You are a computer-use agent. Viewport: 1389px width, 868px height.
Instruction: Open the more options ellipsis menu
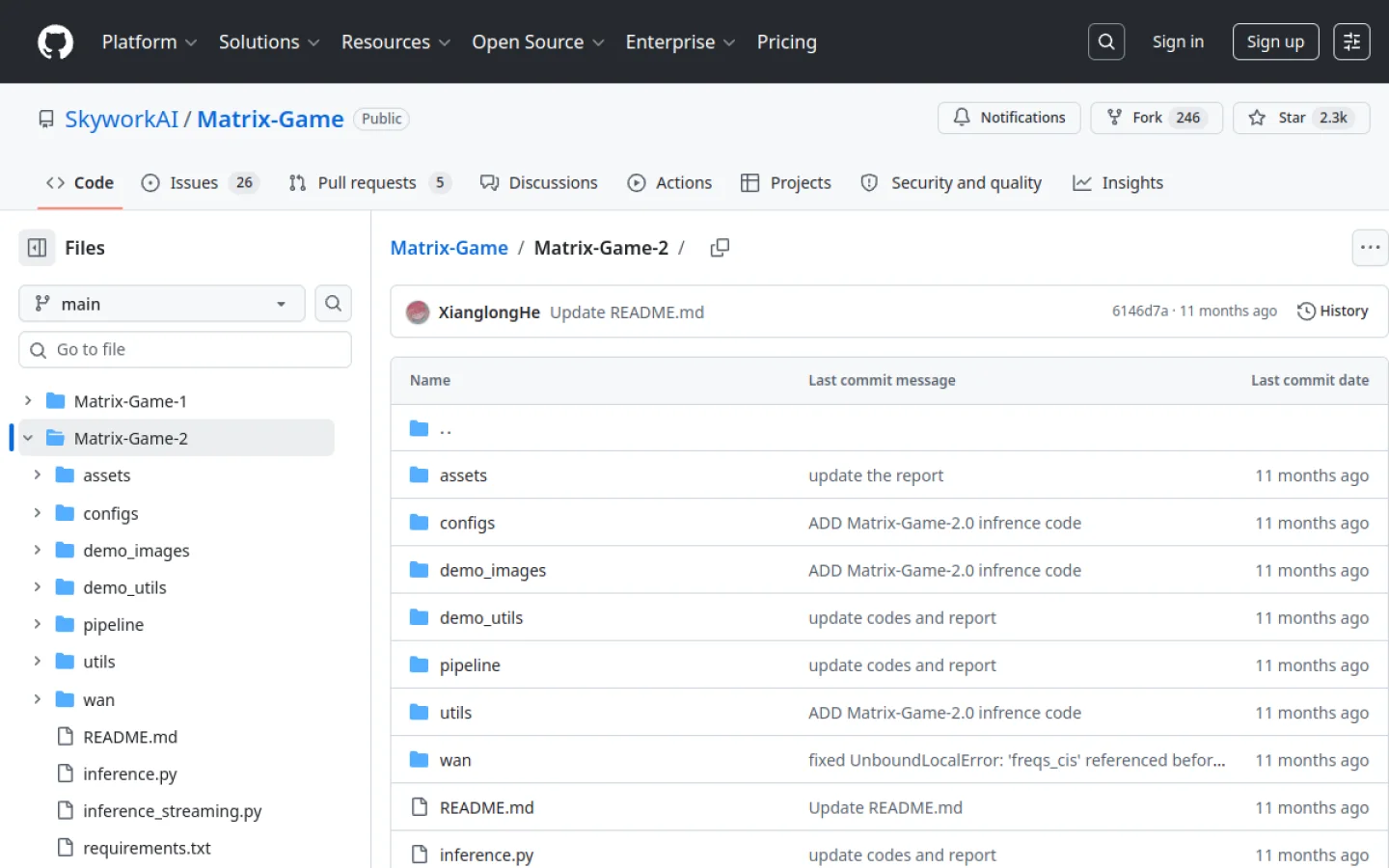(x=1370, y=248)
